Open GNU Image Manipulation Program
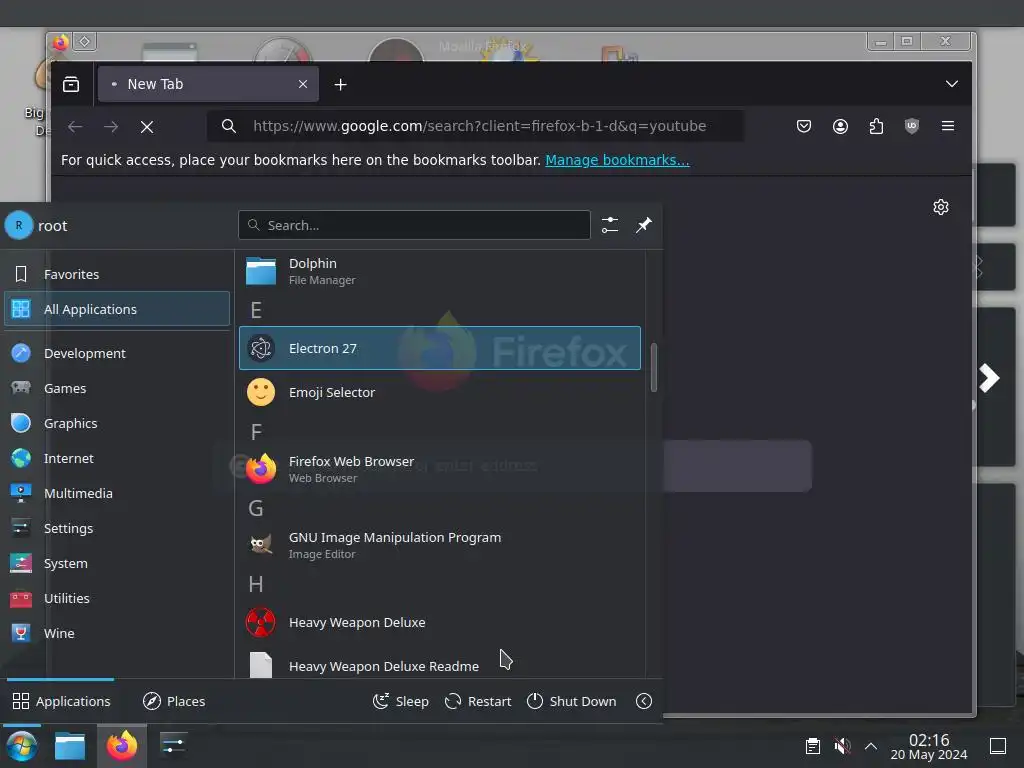 pyautogui.click(x=440, y=545)
